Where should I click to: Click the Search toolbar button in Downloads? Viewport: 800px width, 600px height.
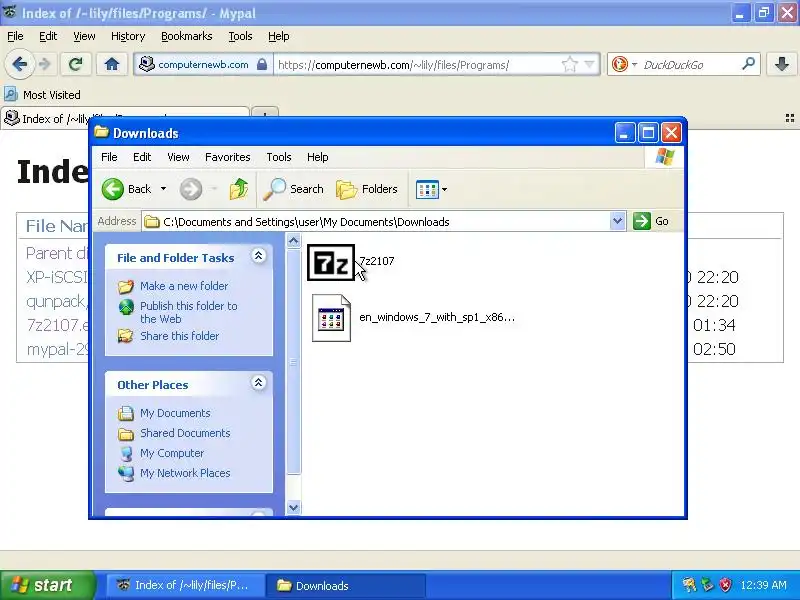pyautogui.click(x=294, y=189)
